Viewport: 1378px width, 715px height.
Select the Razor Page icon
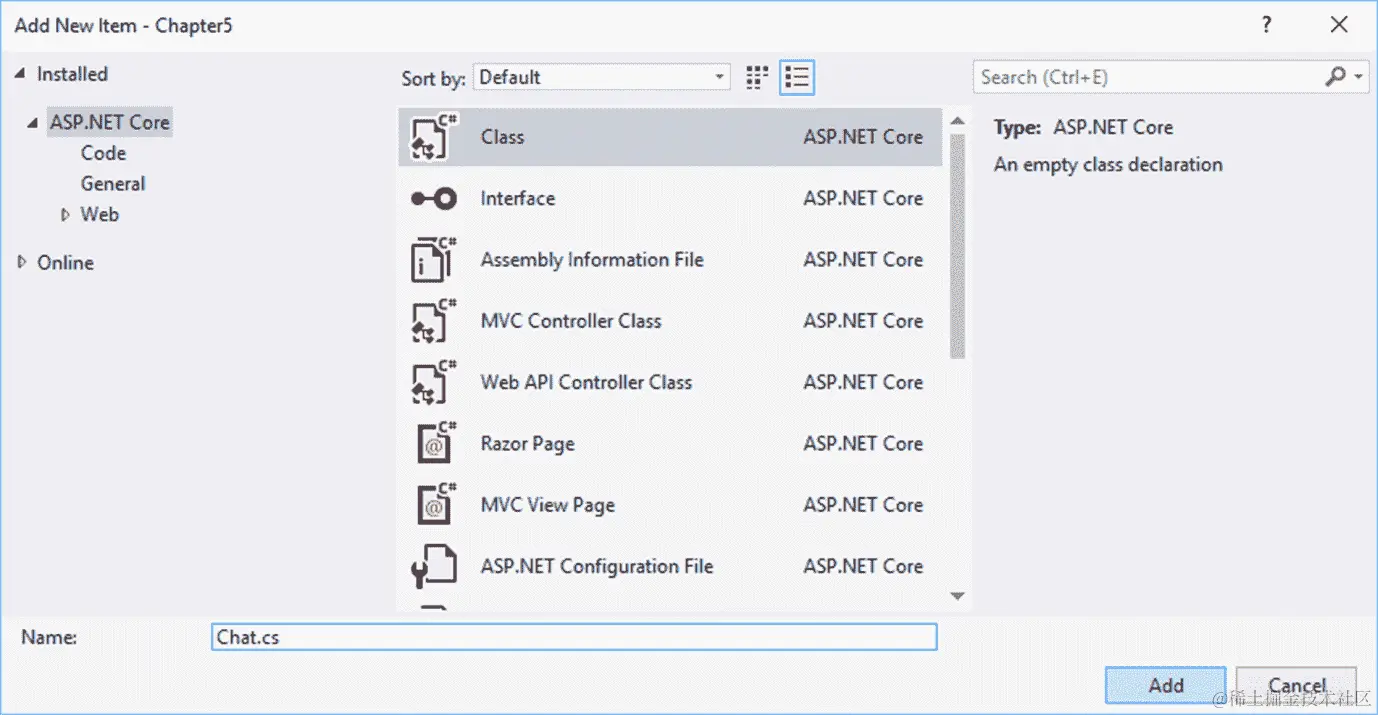pyautogui.click(x=435, y=444)
